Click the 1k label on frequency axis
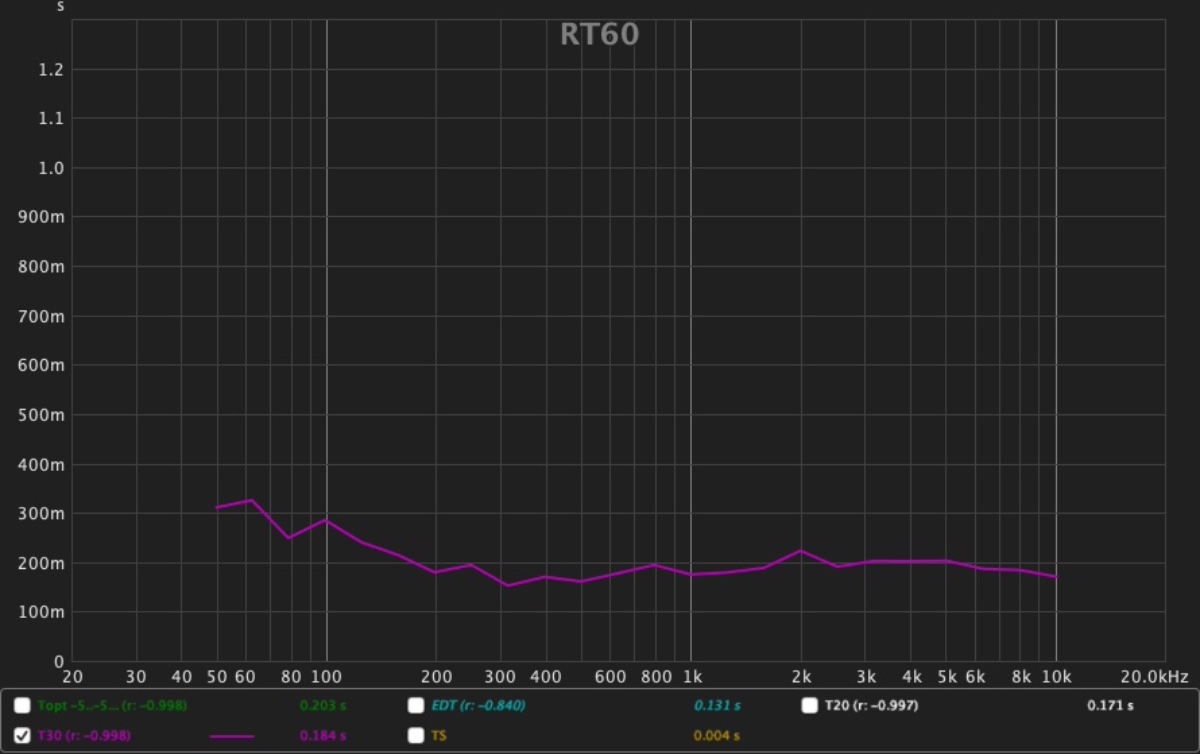The height and width of the screenshot is (754, 1200). [x=691, y=678]
